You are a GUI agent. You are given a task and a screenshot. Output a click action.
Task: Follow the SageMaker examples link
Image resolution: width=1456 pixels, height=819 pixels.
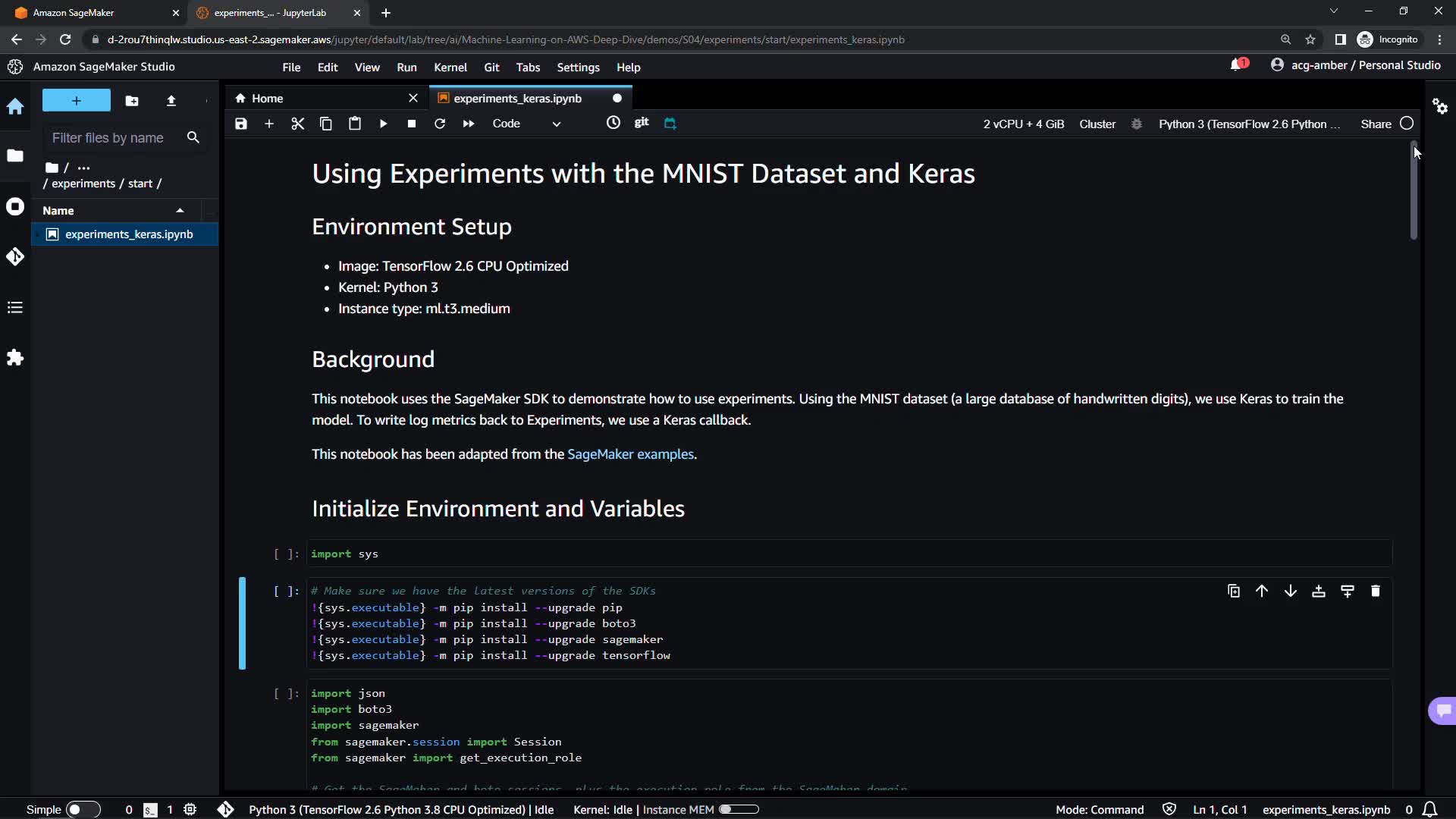click(x=630, y=454)
